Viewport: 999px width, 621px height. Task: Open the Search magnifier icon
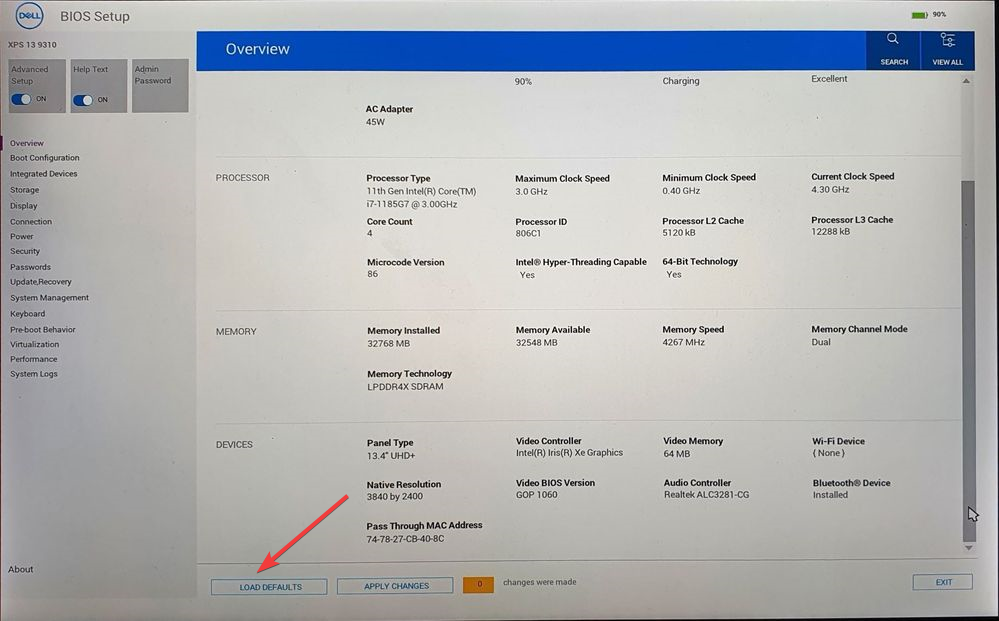tap(893, 39)
